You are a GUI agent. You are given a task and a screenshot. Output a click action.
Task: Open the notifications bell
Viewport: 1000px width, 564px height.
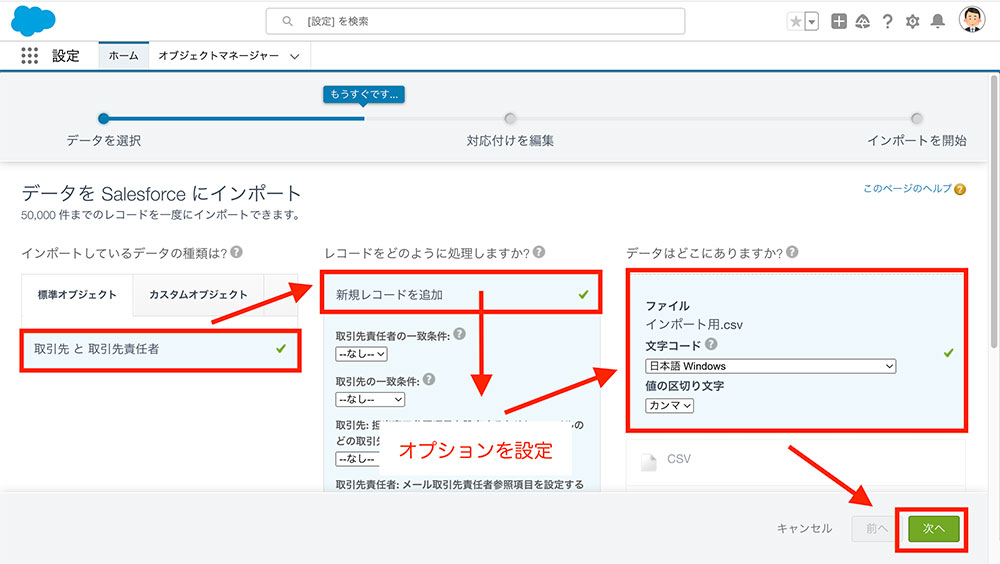938,22
